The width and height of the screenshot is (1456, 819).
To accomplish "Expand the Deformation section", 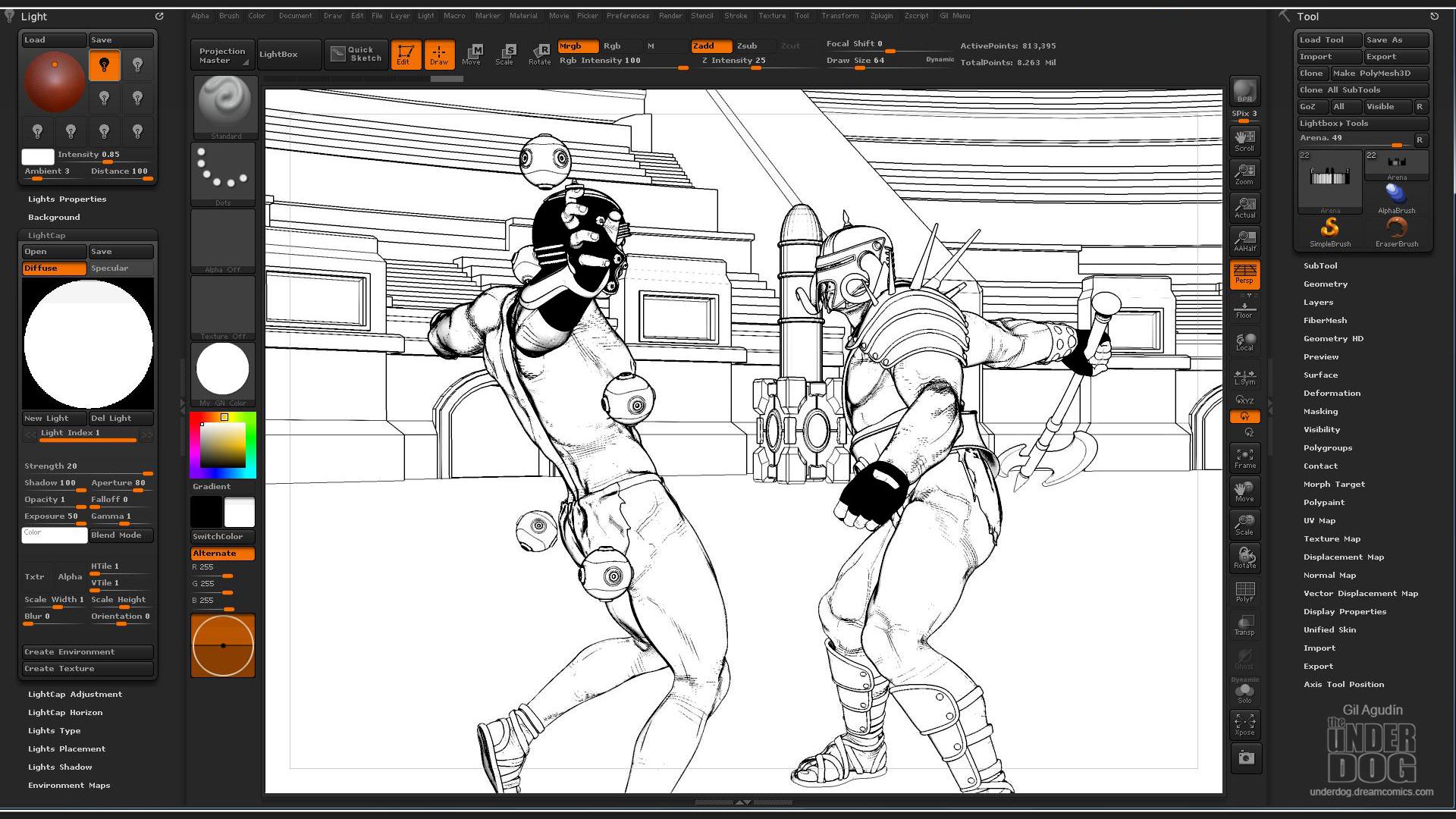I will click(x=1332, y=393).
